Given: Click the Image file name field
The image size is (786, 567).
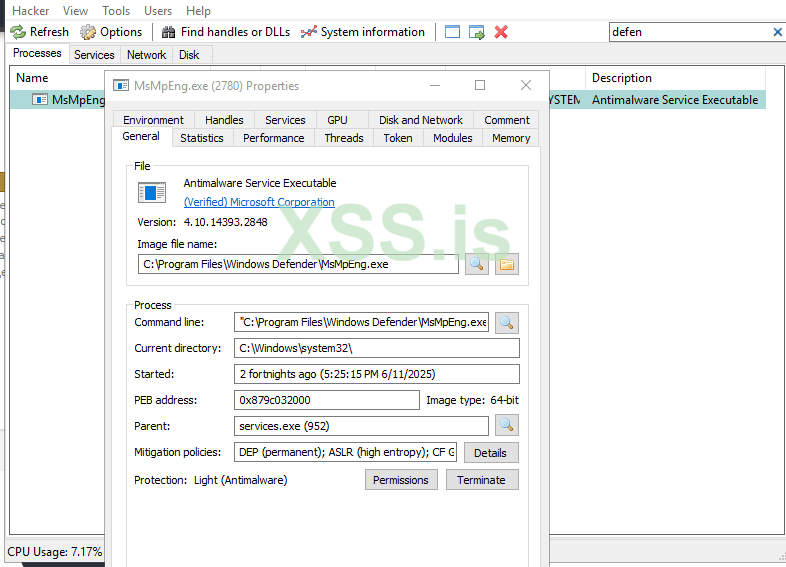Looking at the screenshot, I should (x=298, y=264).
